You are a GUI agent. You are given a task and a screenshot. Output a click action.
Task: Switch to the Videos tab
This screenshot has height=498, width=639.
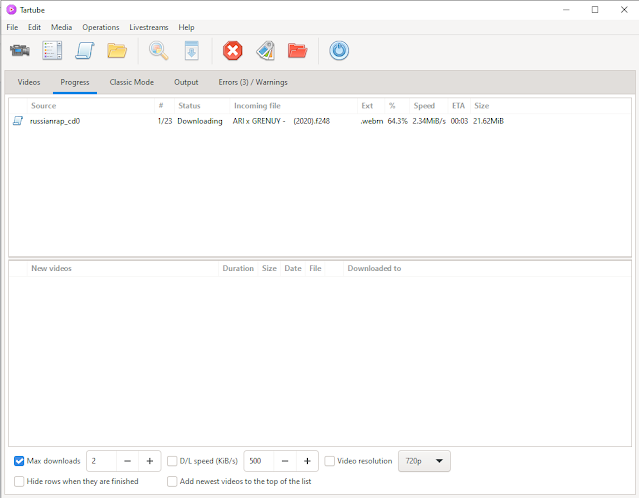[x=29, y=82]
